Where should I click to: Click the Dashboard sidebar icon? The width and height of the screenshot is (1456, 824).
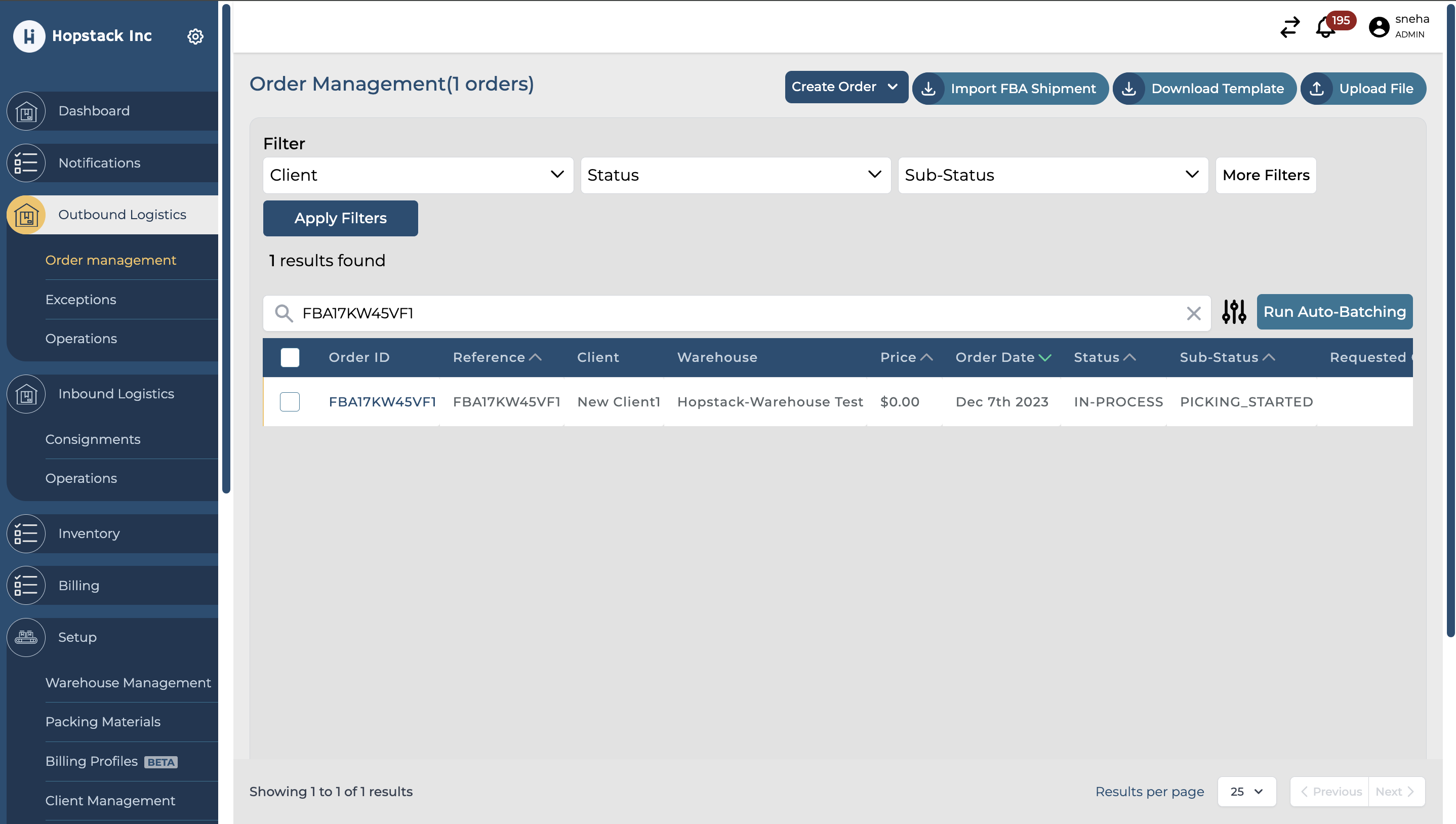pyautogui.click(x=26, y=111)
